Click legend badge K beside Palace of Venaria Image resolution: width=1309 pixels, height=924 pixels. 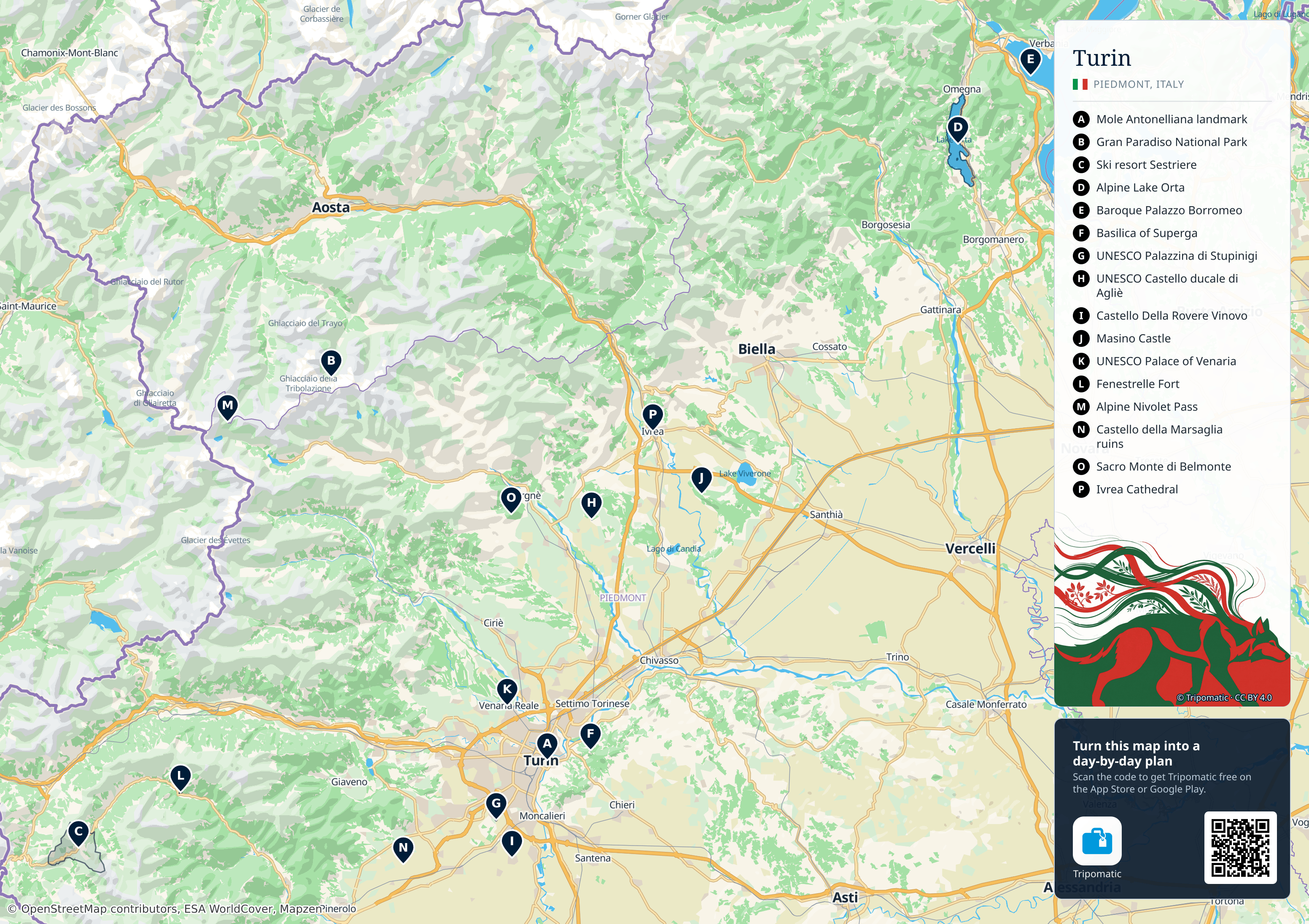[1081, 361]
